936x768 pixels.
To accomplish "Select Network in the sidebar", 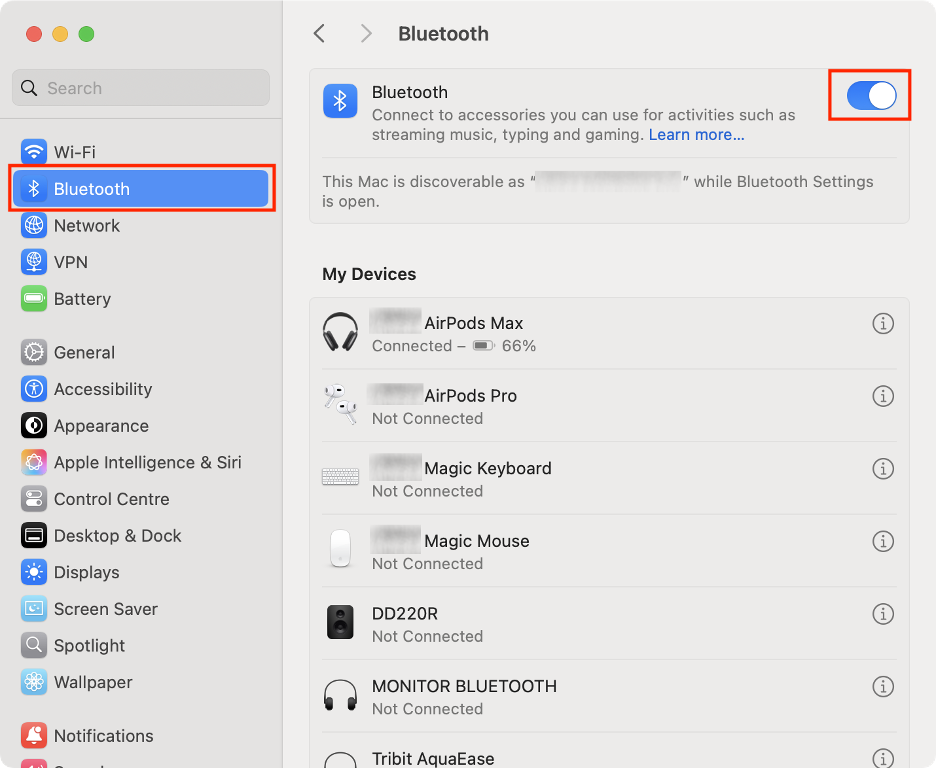I will [x=87, y=225].
